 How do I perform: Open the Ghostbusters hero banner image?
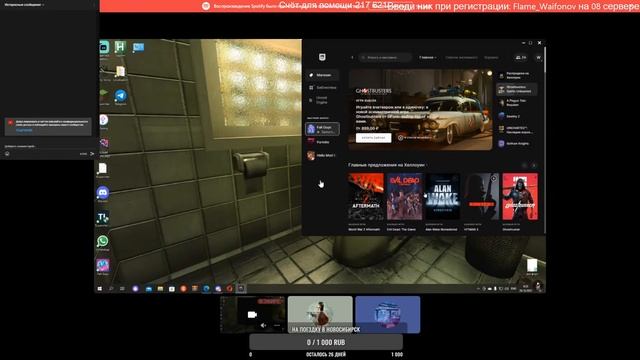coord(420,110)
